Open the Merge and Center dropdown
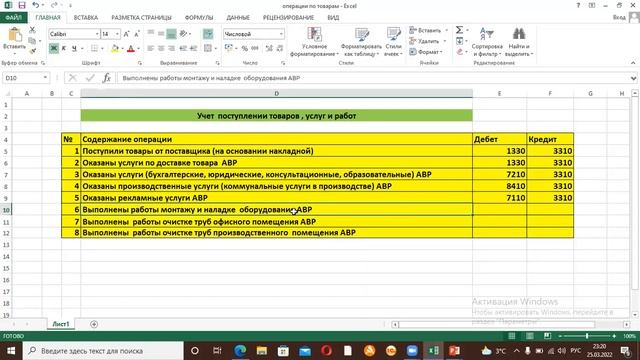The height and width of the screenshot is (360, 640). point(216,49)
